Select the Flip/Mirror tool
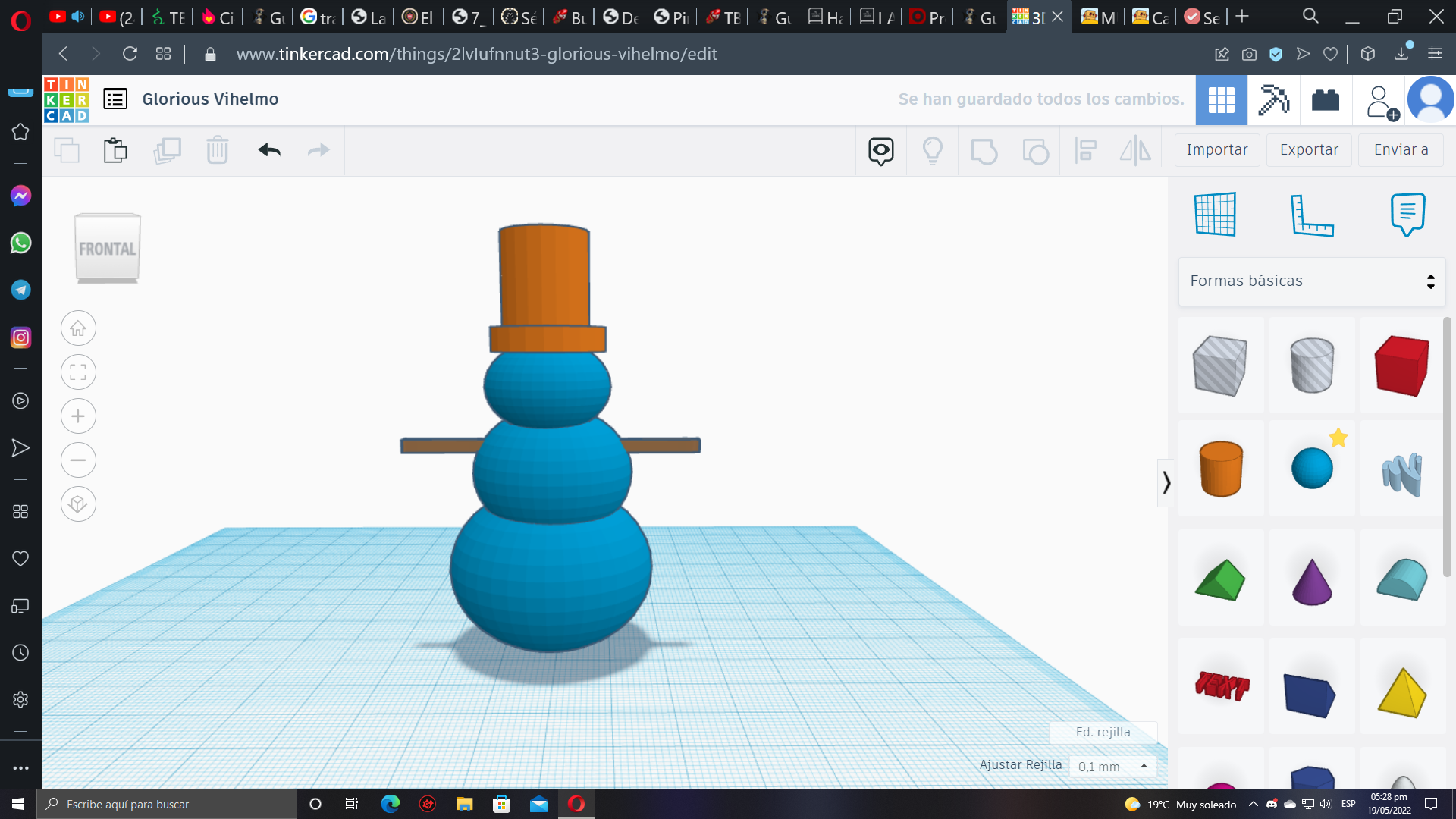Screen dimensions: 1456x819 1135,150
